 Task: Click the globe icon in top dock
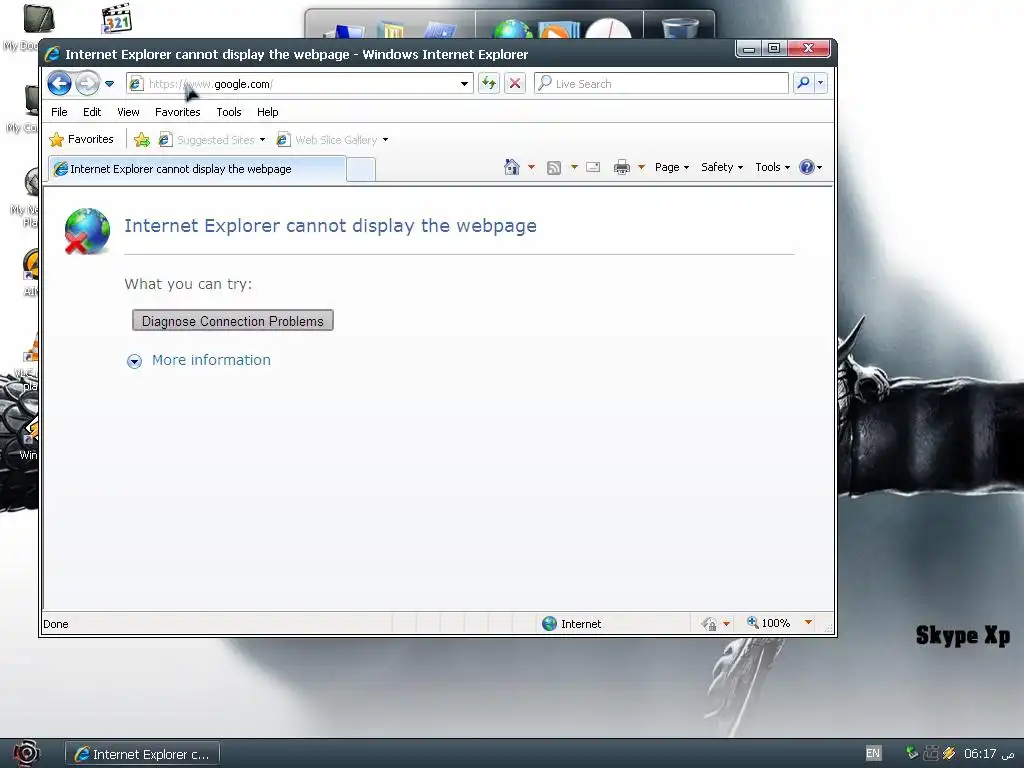pyautogui.click(x=513, y=29)
